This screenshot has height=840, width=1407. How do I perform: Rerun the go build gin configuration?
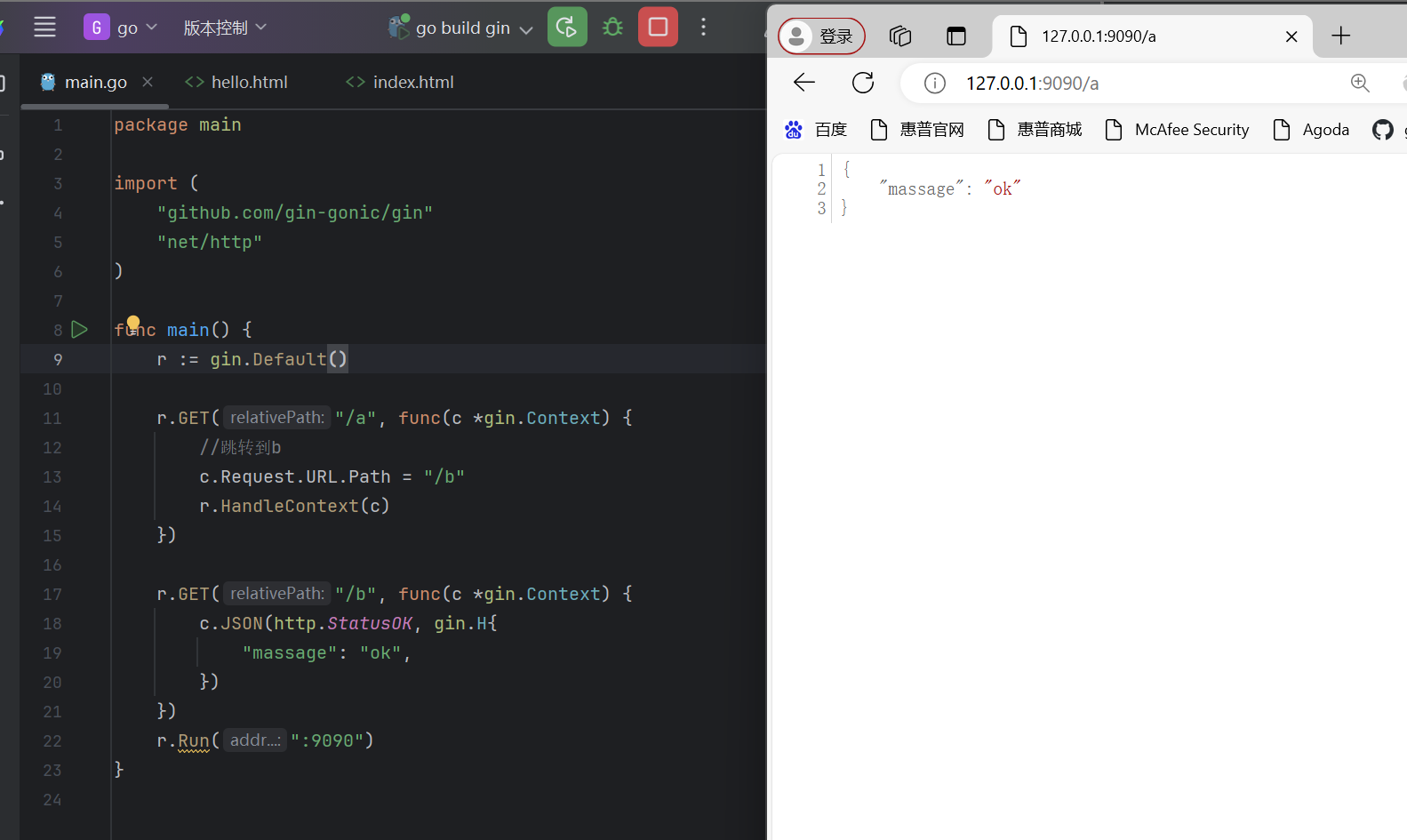click(x=567, y=28)
